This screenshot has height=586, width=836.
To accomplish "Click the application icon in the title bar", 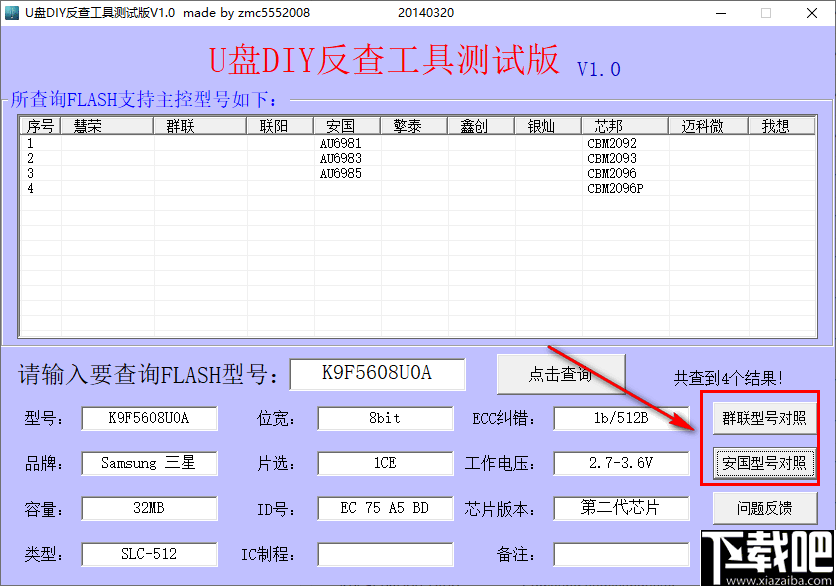I will [13, 13].
